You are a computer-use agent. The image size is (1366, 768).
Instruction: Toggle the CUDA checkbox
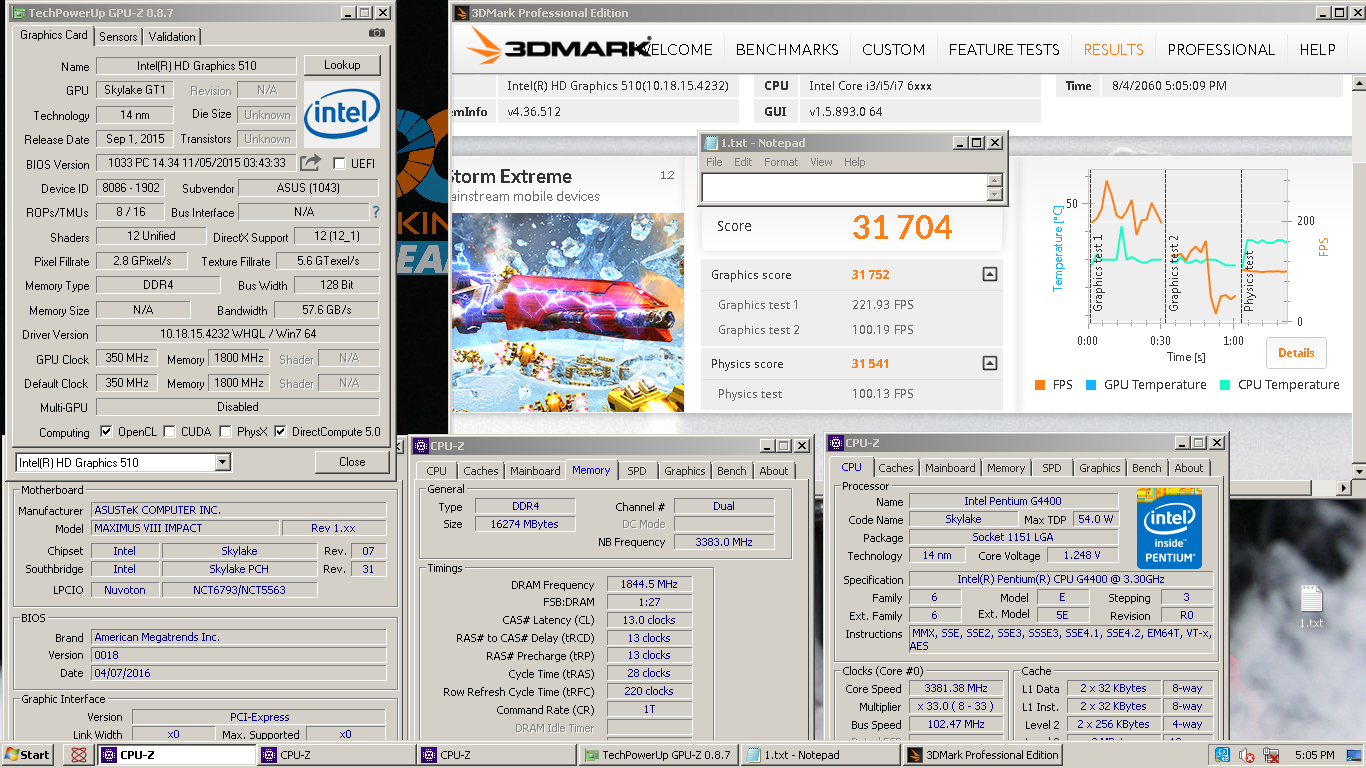click(x=170, y=432)
